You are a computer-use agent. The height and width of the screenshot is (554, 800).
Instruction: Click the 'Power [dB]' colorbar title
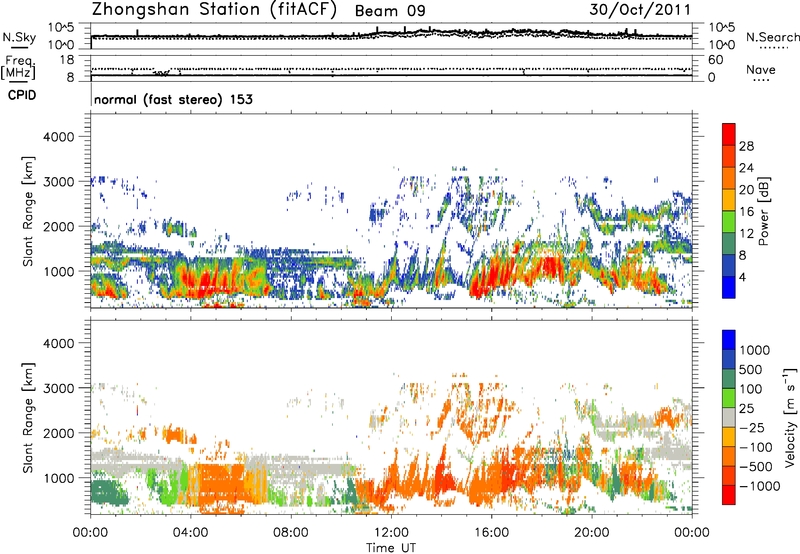click(x=763, y=211)
